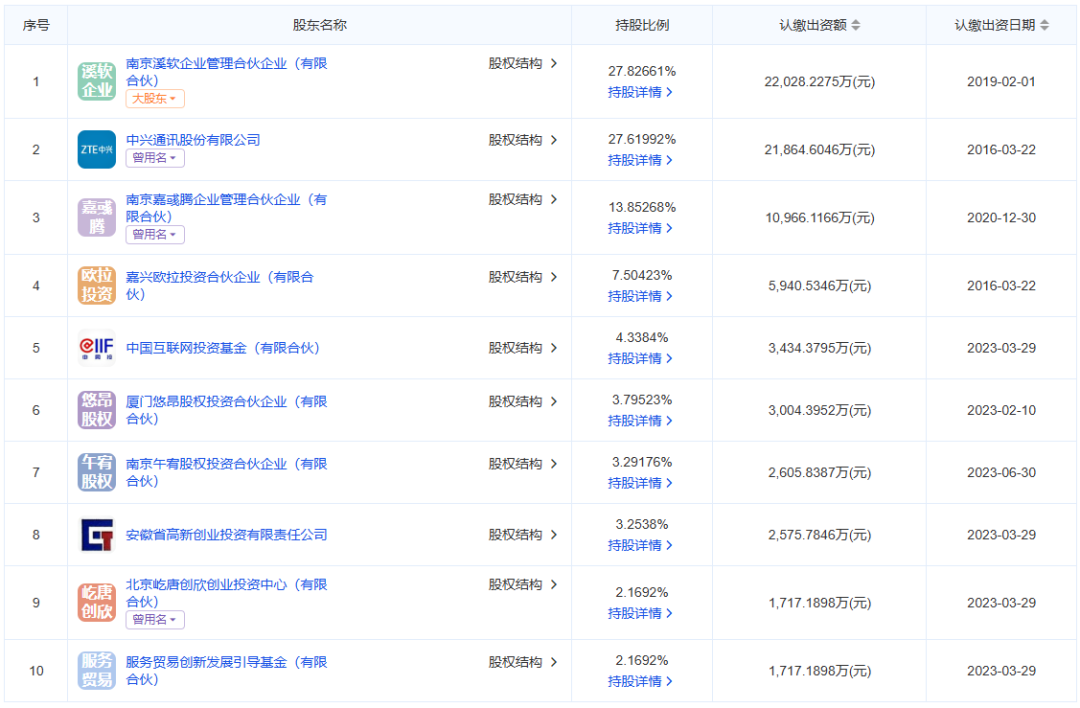Viewport: 1080px width, 708px height.
Task: Select the 2023-02-10 date cell
Action: point(1001,410)
